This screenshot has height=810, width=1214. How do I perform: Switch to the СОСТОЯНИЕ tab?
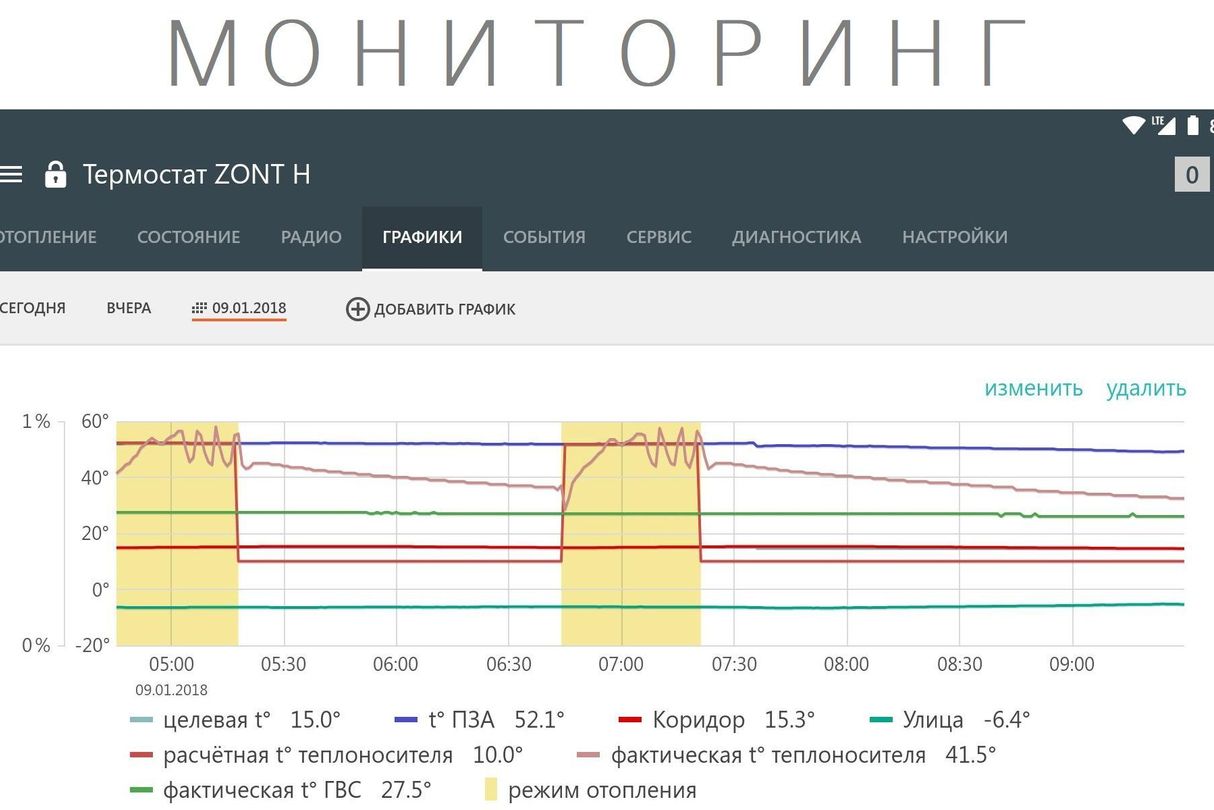188,237
